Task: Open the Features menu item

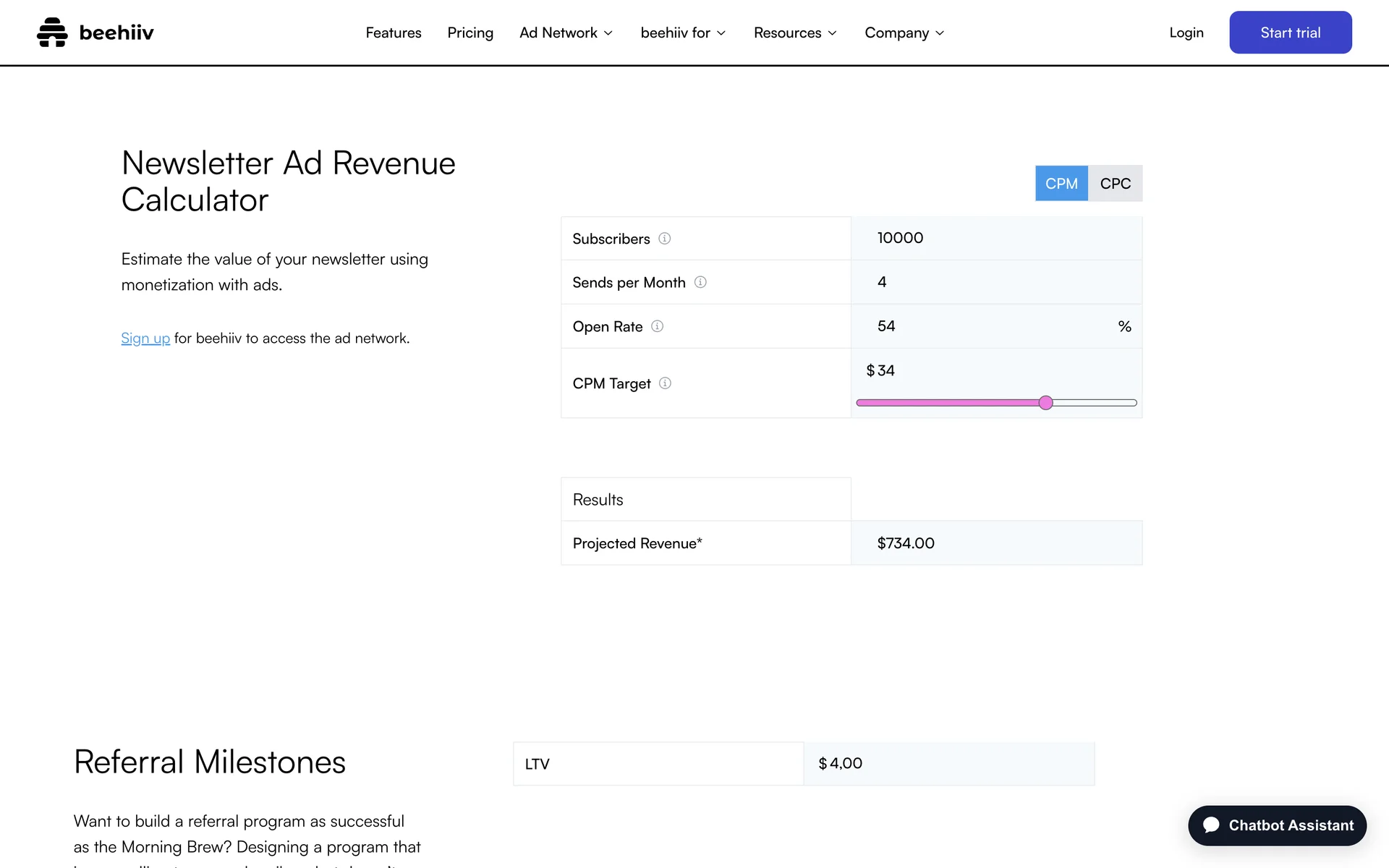Action: [393, 33]
